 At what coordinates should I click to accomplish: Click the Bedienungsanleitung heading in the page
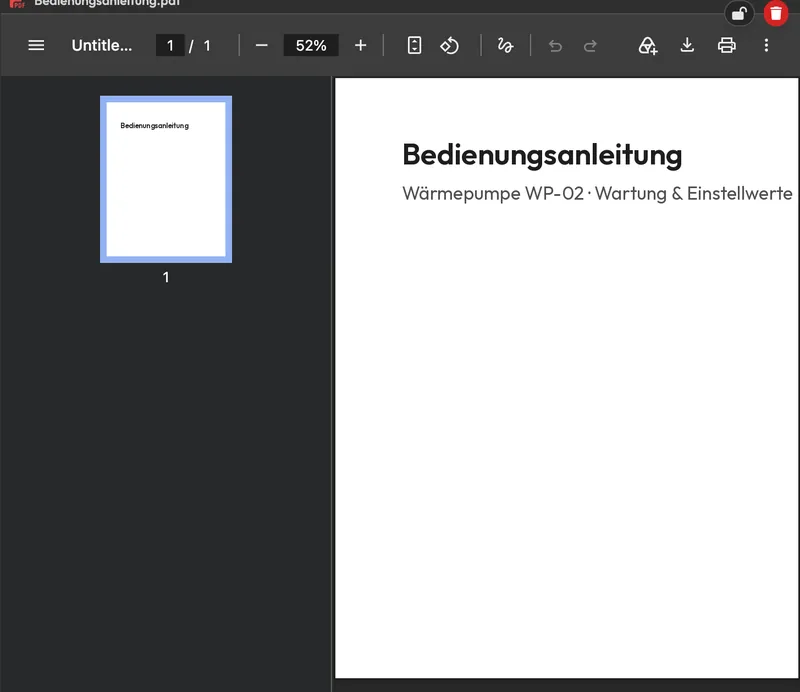(542, 155)
